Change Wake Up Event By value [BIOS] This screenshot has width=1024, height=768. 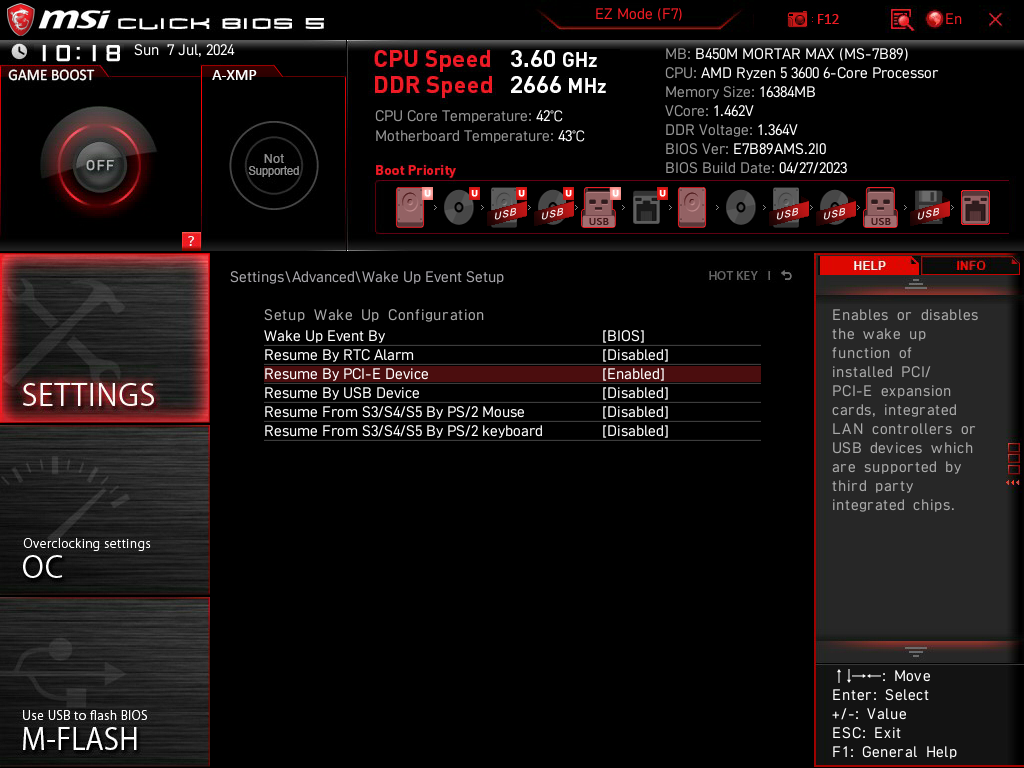(623, 336)
